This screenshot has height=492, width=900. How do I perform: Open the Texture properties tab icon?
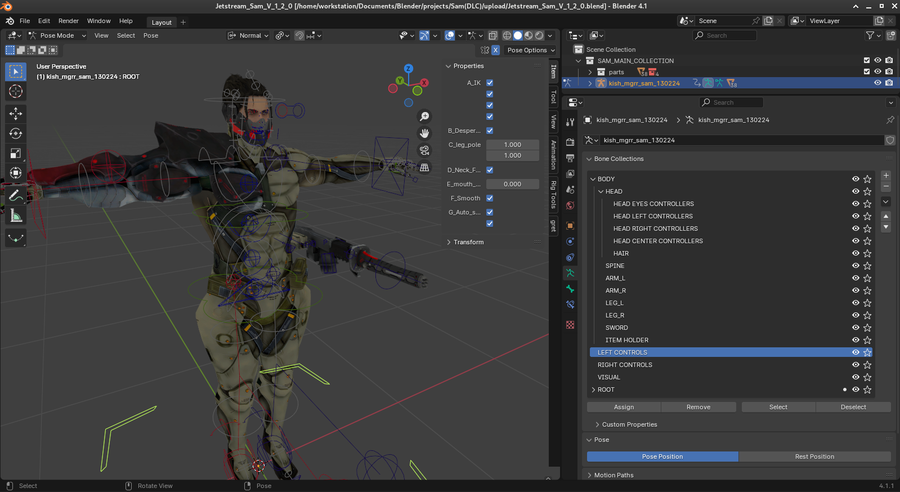click(570, 325)
